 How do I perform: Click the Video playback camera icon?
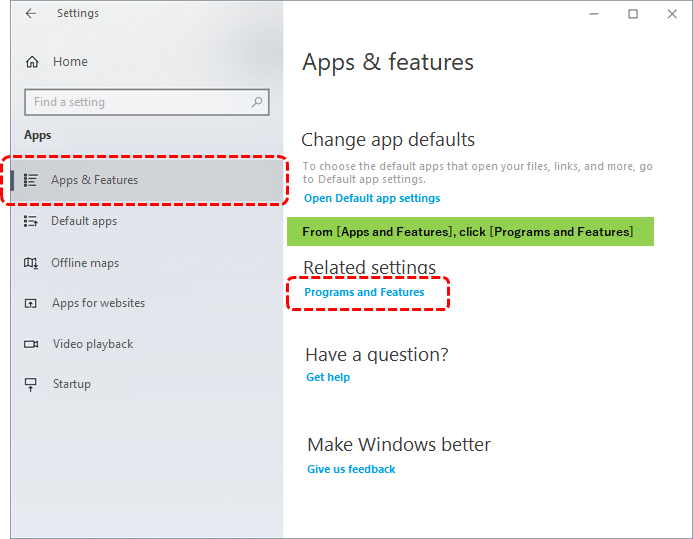pyautogui.click(x=31, y=344)
